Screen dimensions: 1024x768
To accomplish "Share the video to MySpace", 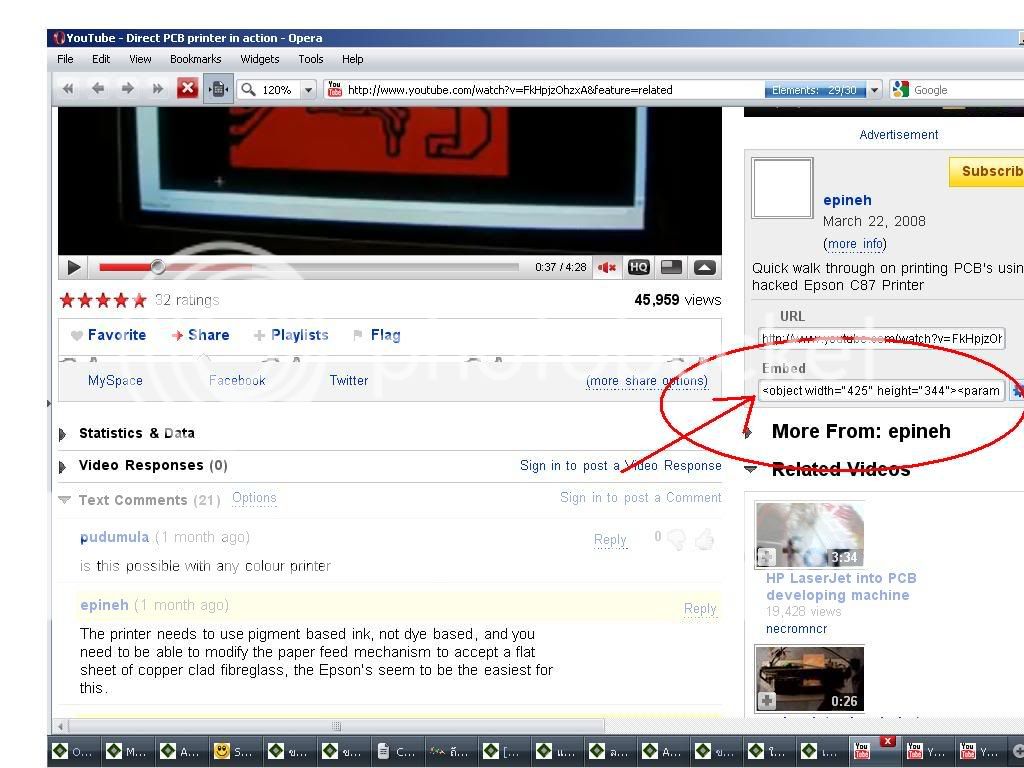I will (115, 380).
